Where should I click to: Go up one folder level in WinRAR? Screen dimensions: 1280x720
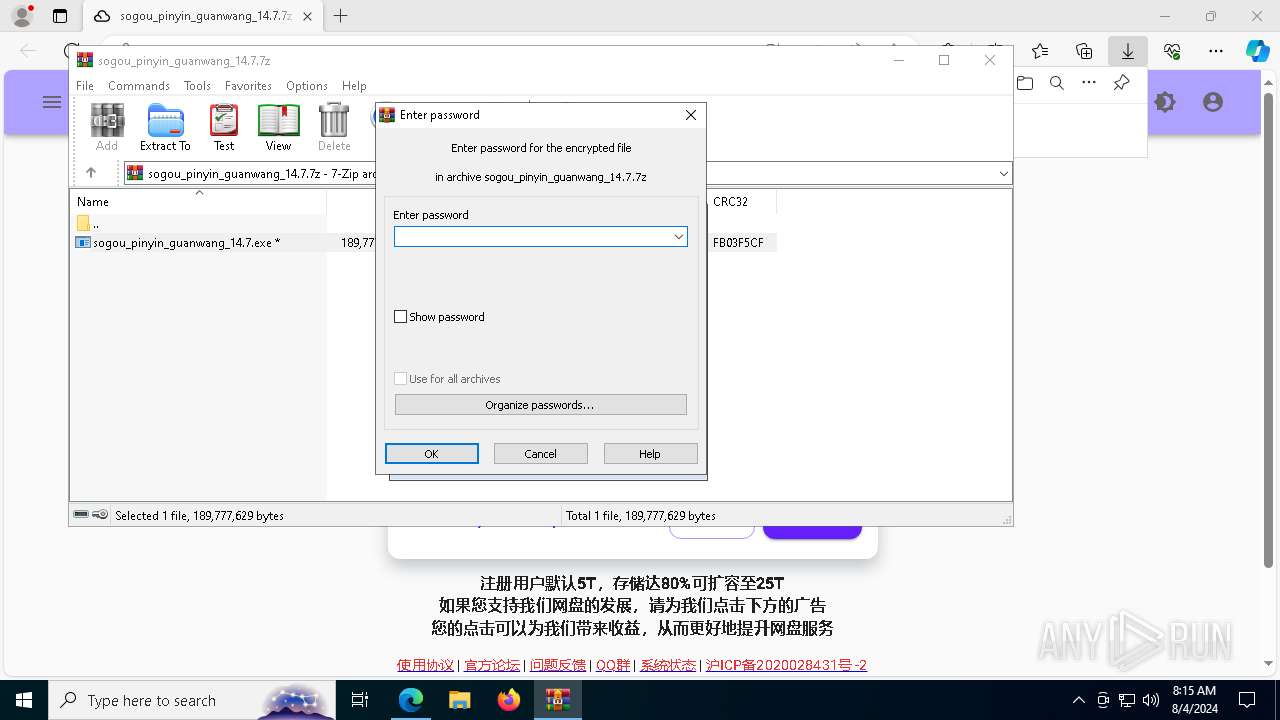coord(91,173)
